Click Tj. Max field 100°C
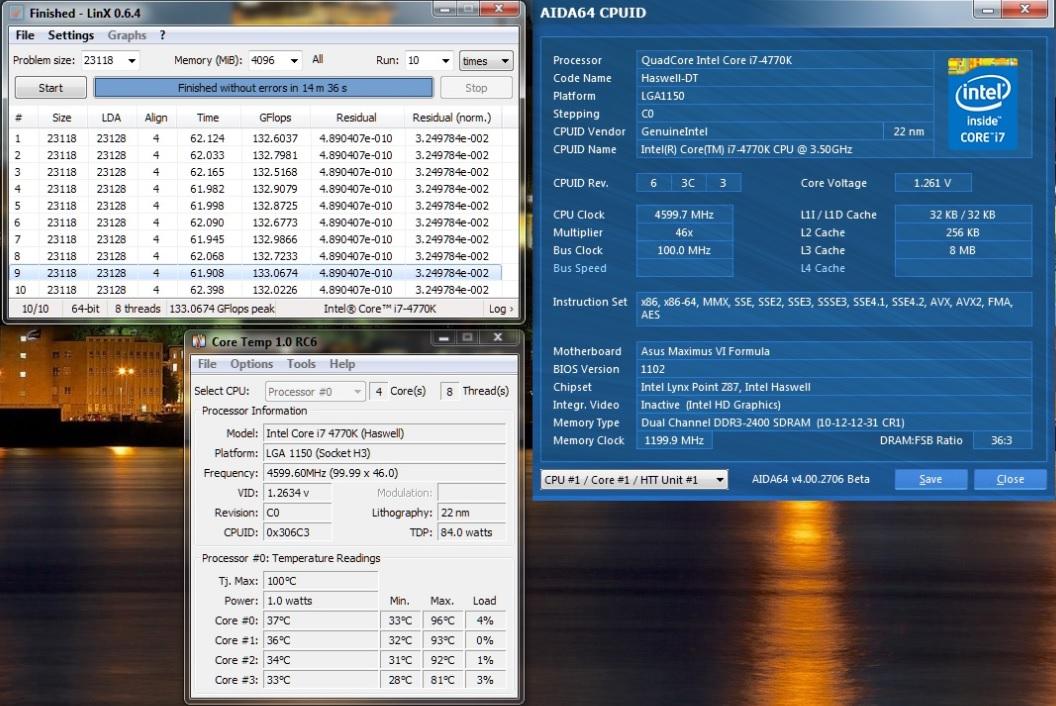 321,581
